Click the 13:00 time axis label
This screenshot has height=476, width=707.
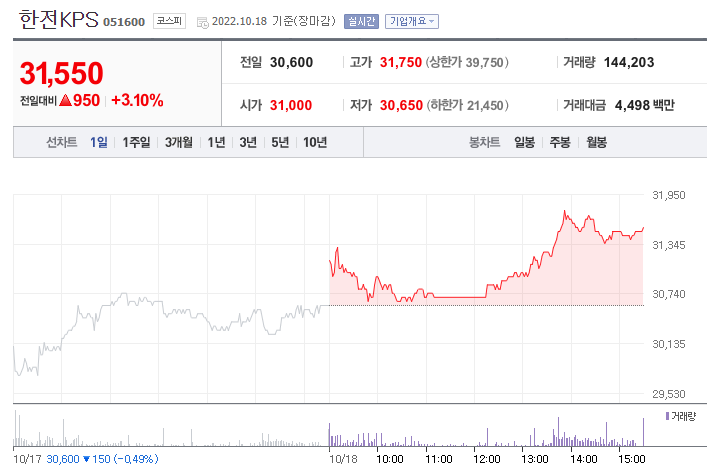(535, 459)
